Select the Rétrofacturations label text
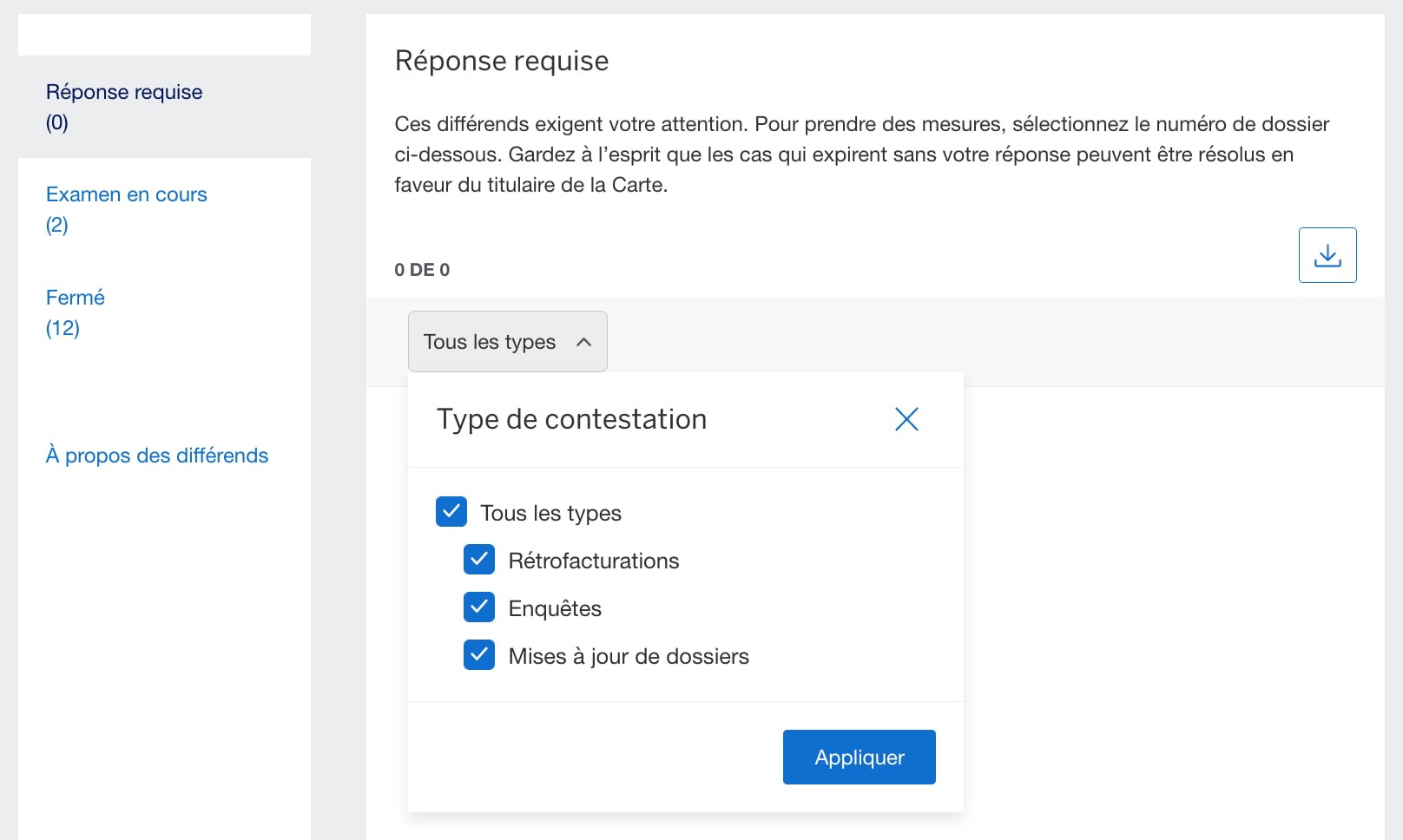 pos(594,560)
